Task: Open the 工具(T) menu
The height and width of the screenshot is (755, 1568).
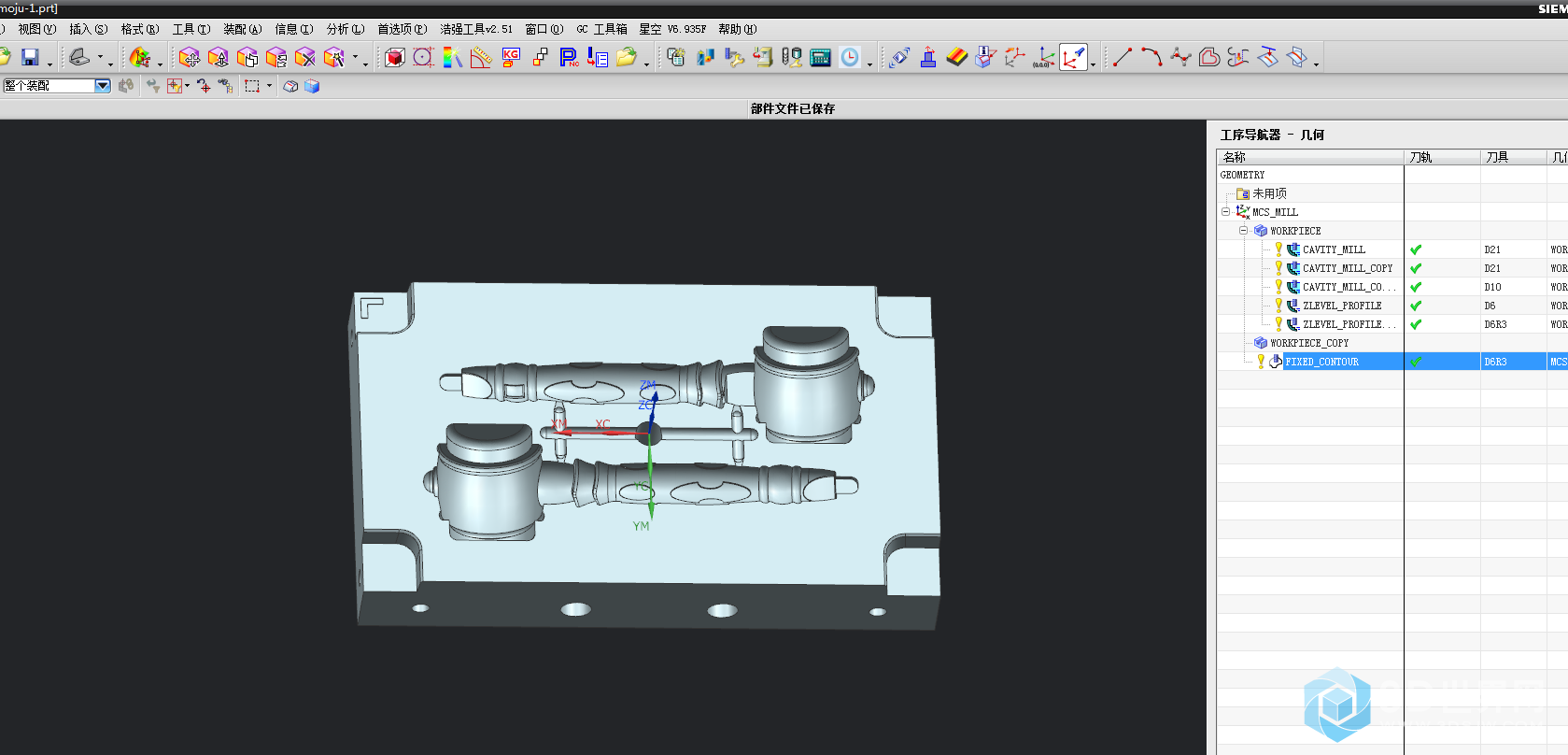Action: click(191, 29)
